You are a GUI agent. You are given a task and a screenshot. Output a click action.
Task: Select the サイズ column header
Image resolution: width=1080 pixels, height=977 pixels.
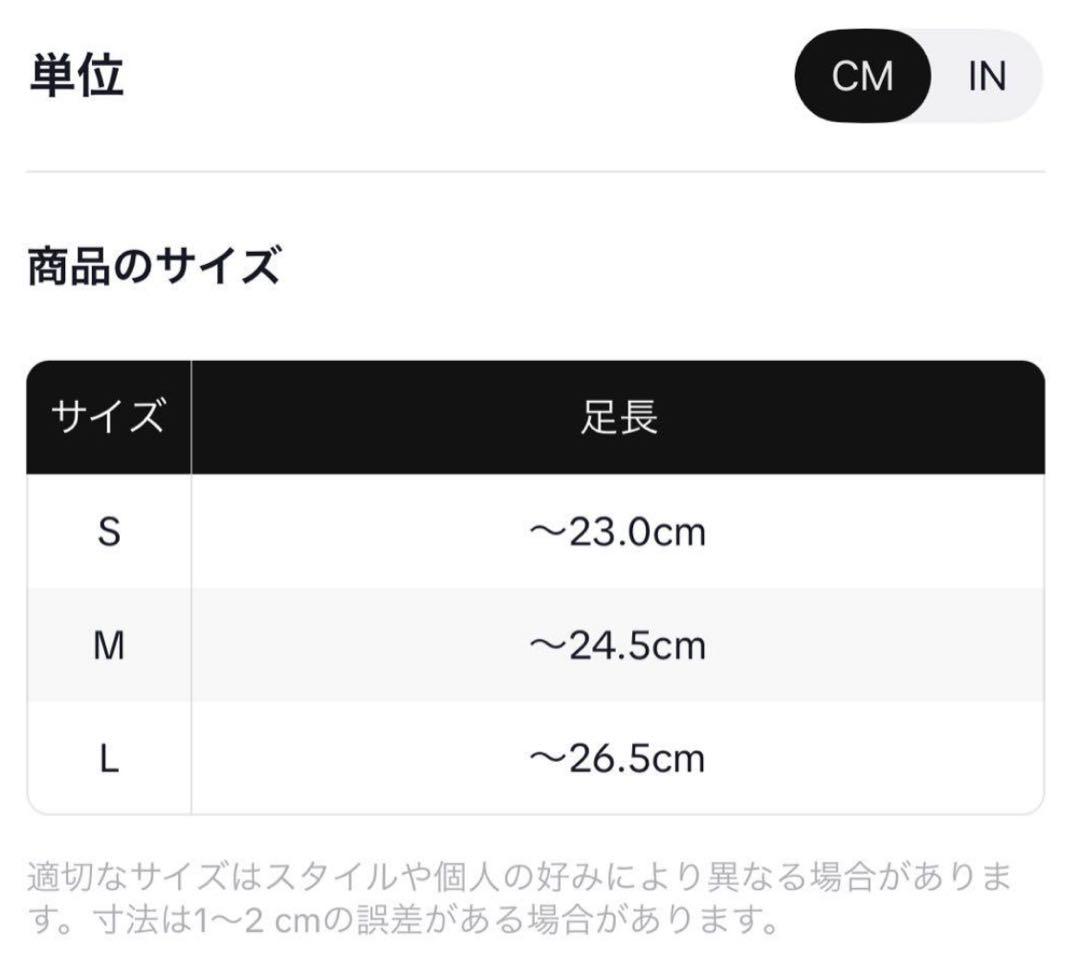click(108, 417)
